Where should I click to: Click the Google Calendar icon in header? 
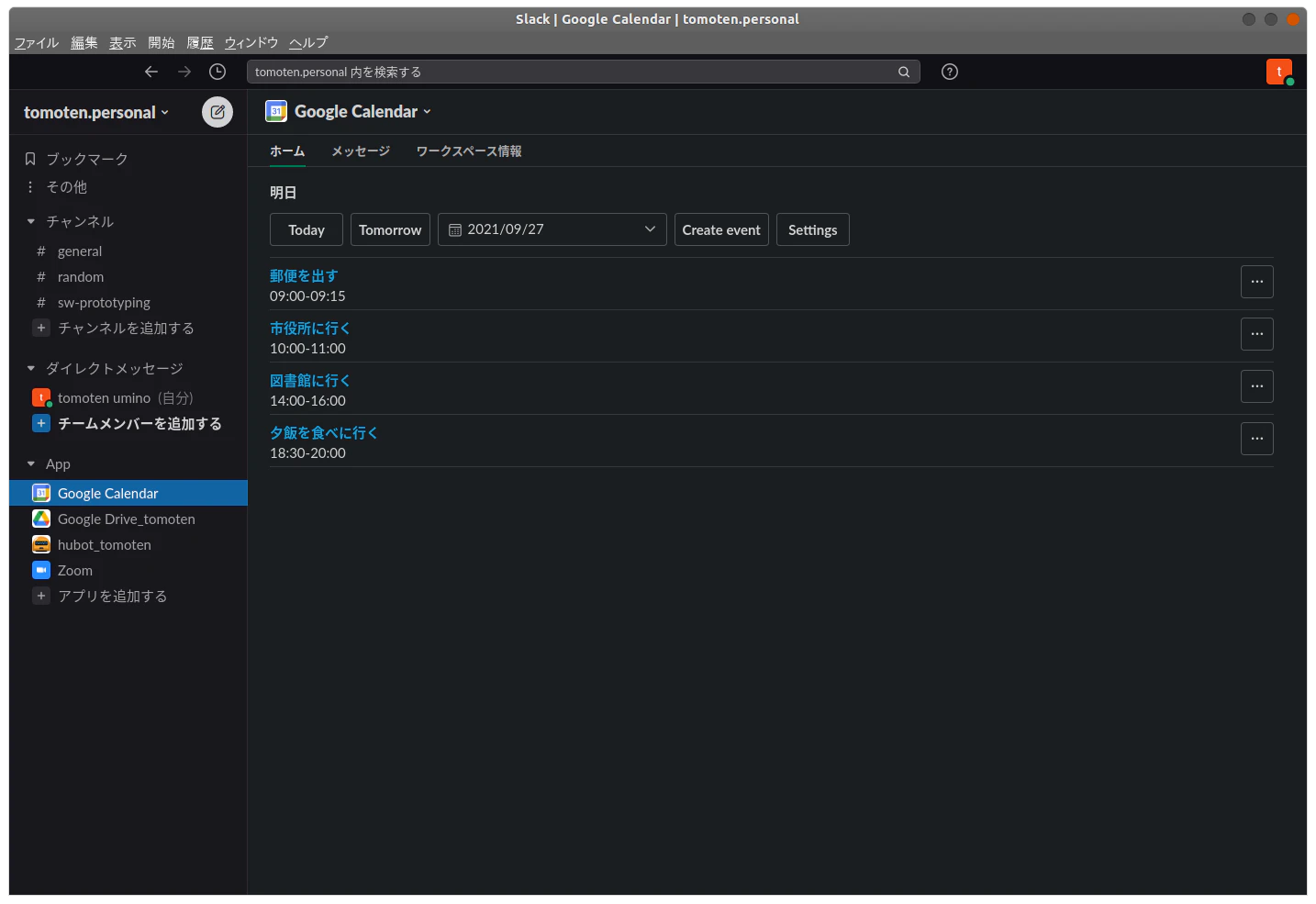(276, 111)
